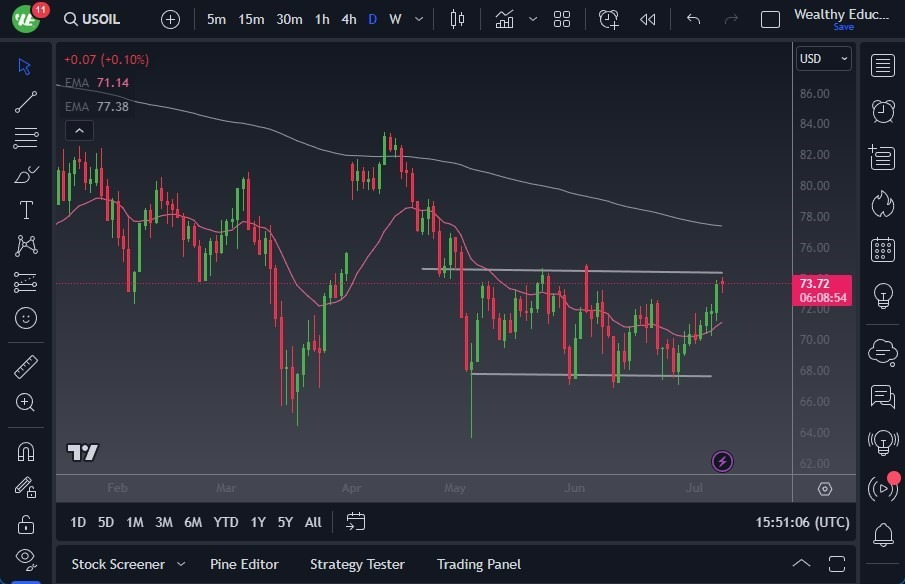Open the alerts clock icon in right sidebar
Image resolution: width=905 pixels, height=584 pixels.
click(x=882, y=111)
